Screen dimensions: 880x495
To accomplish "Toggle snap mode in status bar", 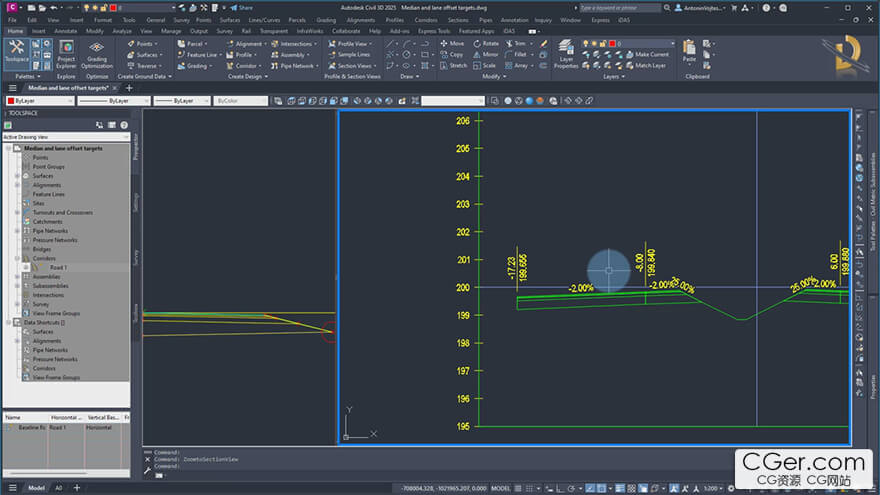I will pyautogui.click(x=529, y=488).
